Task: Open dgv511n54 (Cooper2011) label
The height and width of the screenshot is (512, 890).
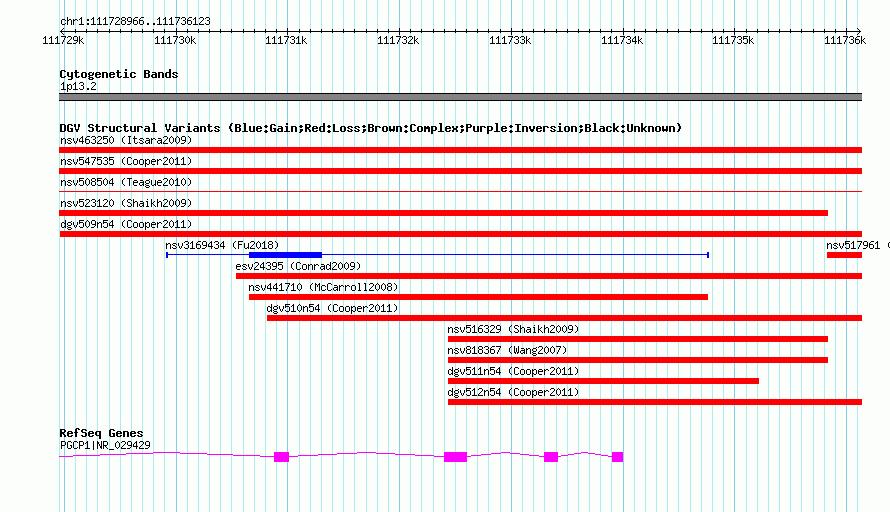Action: (513, 371)
